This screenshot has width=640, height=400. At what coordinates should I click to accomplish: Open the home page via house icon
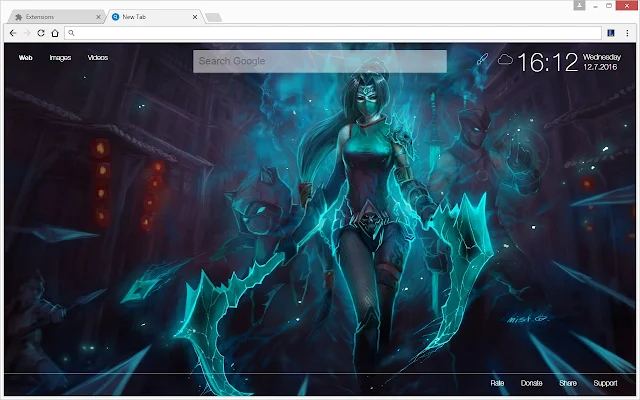[55, 33]
